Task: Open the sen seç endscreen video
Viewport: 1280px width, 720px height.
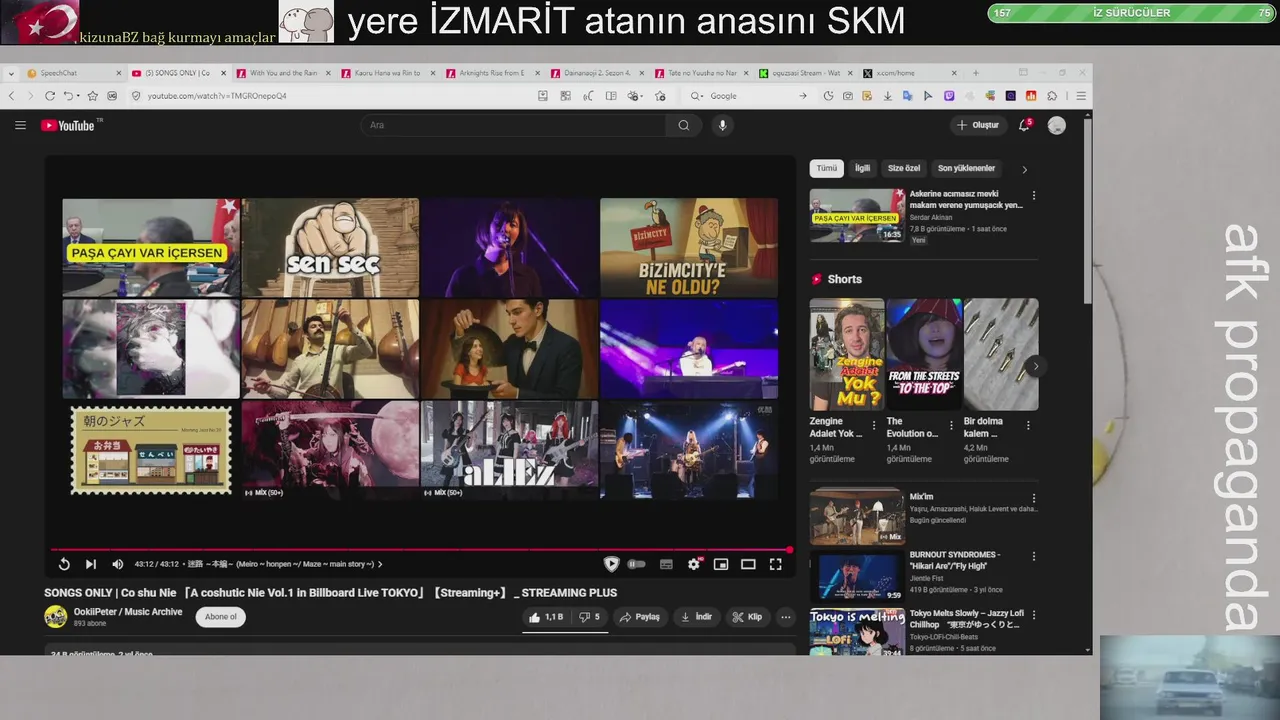Action: click(x=330, y=247)
